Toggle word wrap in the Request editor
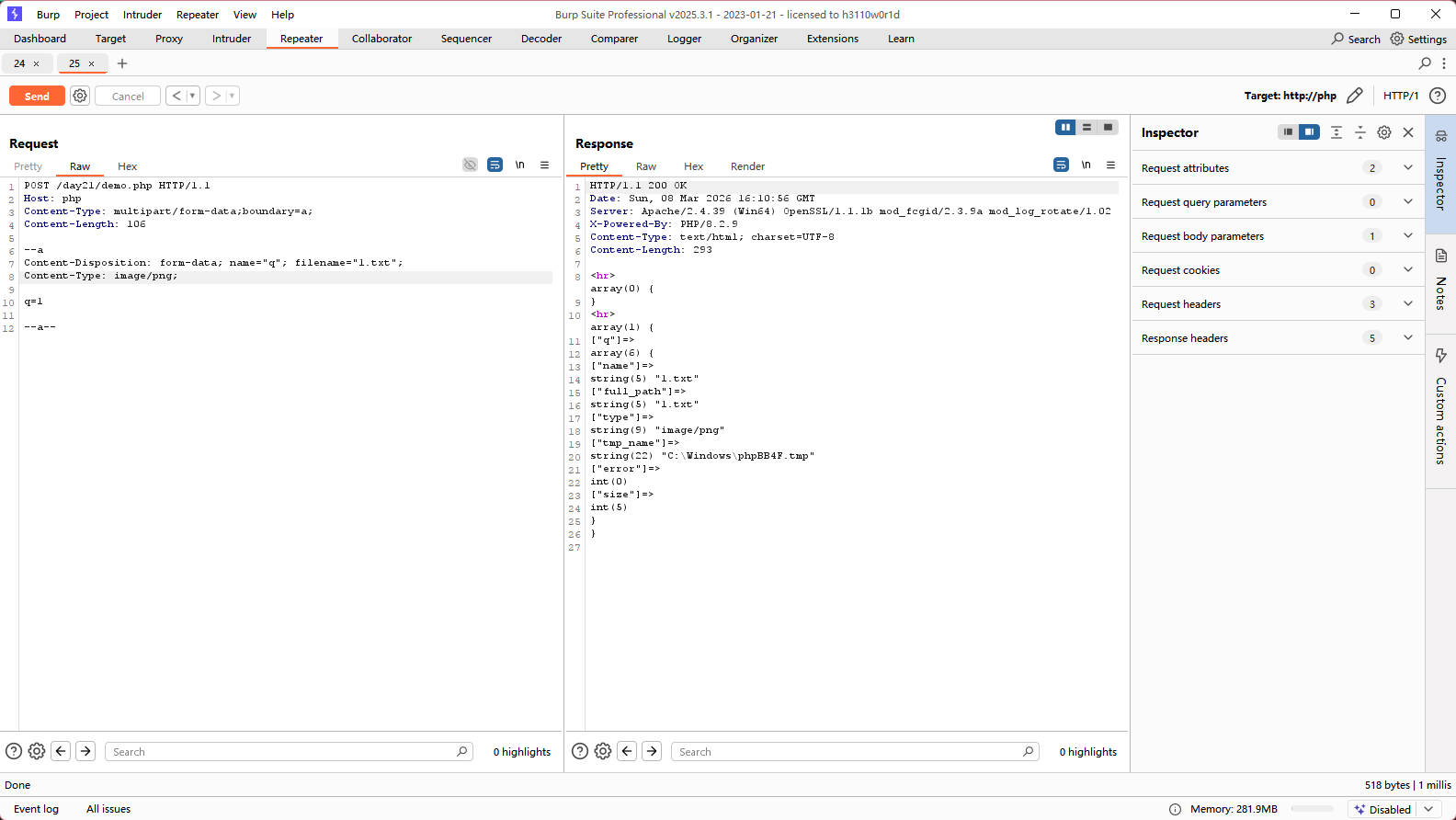 coord(495,165)
